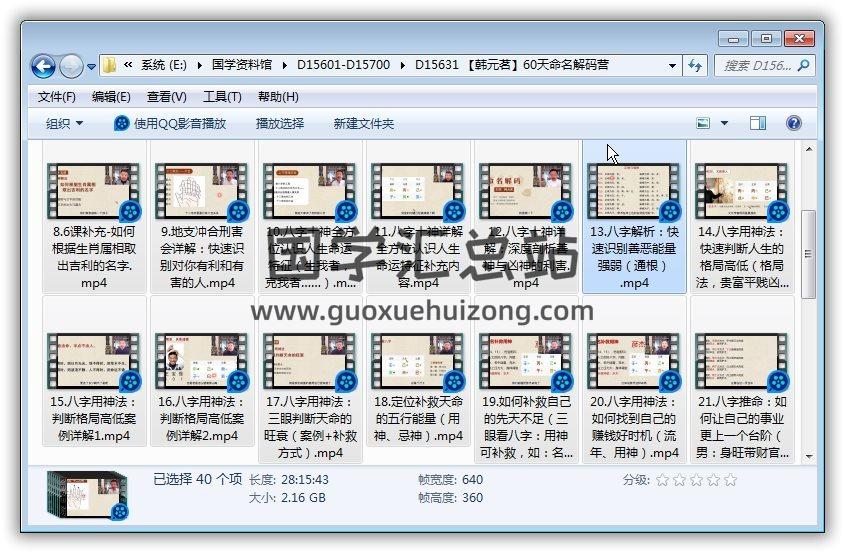The height and width of the screenshot is (553, 845).
Task: Select video thumbnail 11.八字十神详解
Action: [418, 191]
